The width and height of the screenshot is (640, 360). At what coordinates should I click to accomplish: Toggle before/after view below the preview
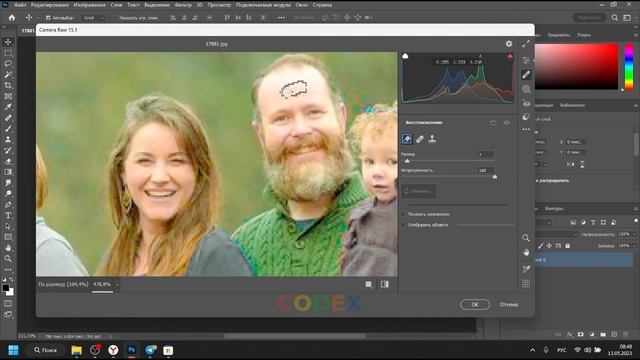[384, 284]
